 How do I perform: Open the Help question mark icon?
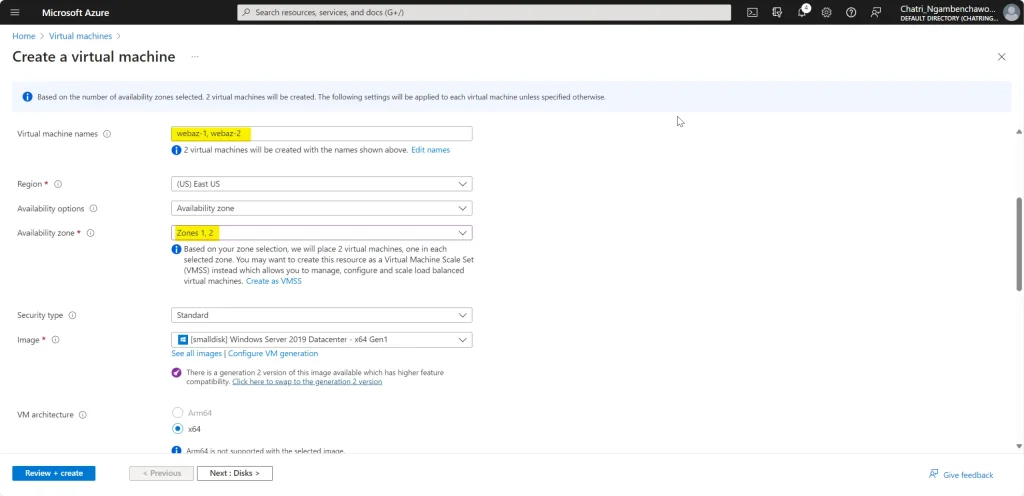tap(851, 12)
